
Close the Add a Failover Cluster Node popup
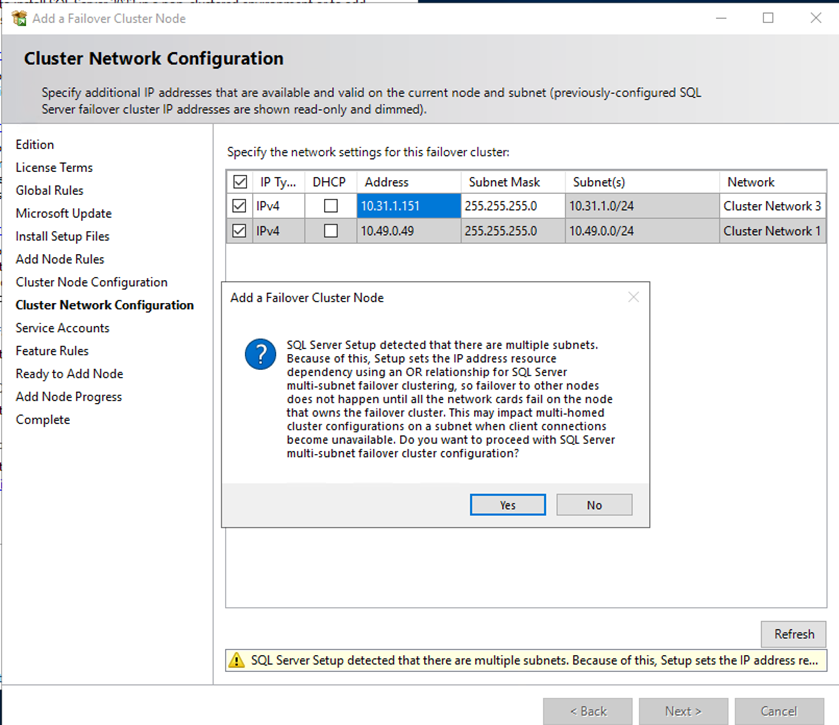[632, 297]
